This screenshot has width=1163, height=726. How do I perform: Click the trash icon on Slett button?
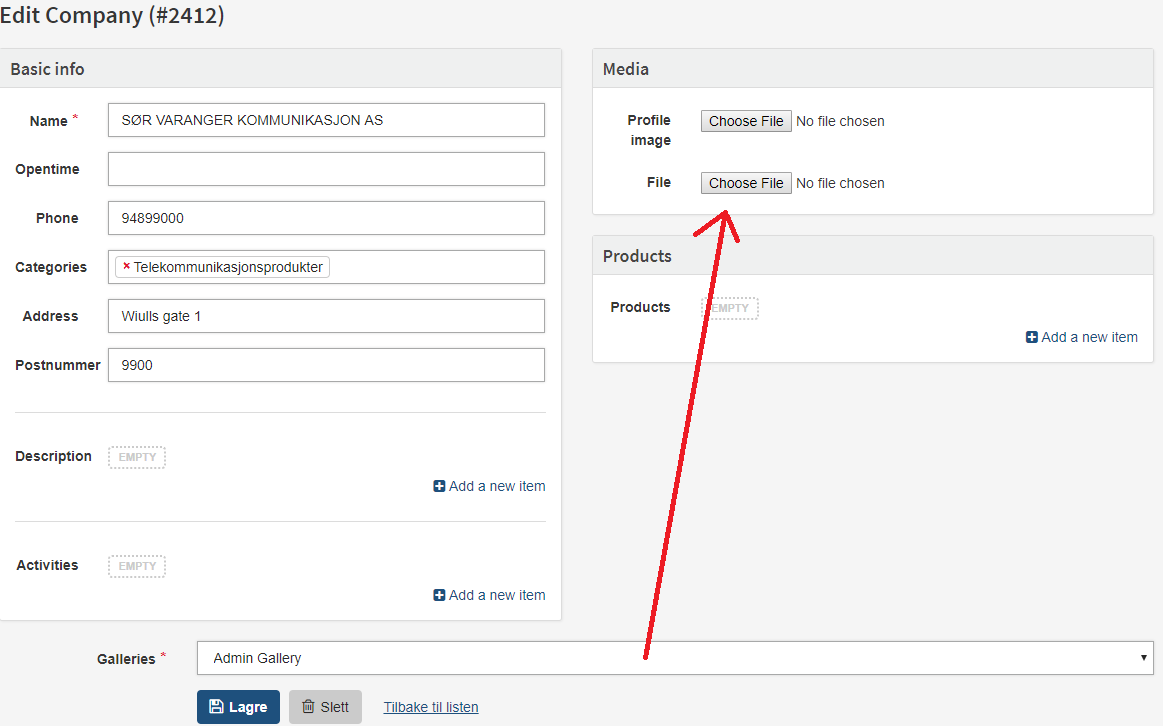pos(311,706)
